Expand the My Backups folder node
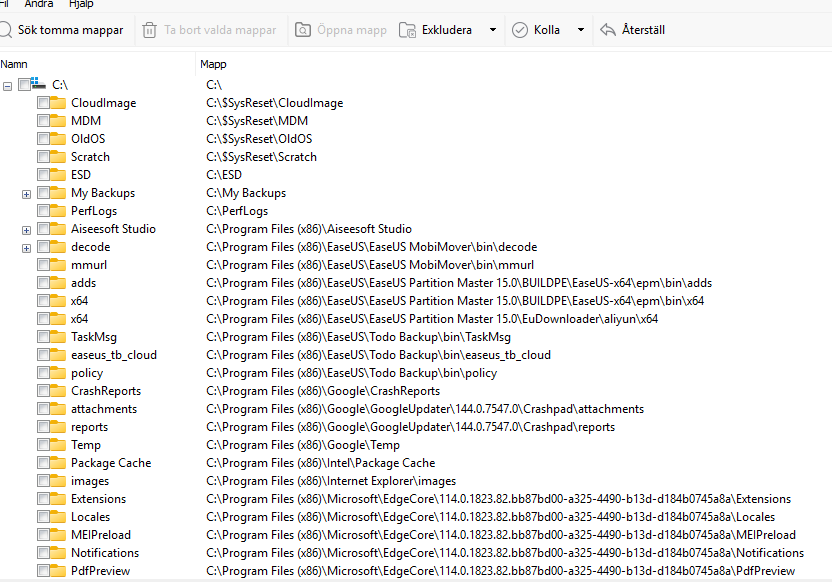 coord(26,194)
